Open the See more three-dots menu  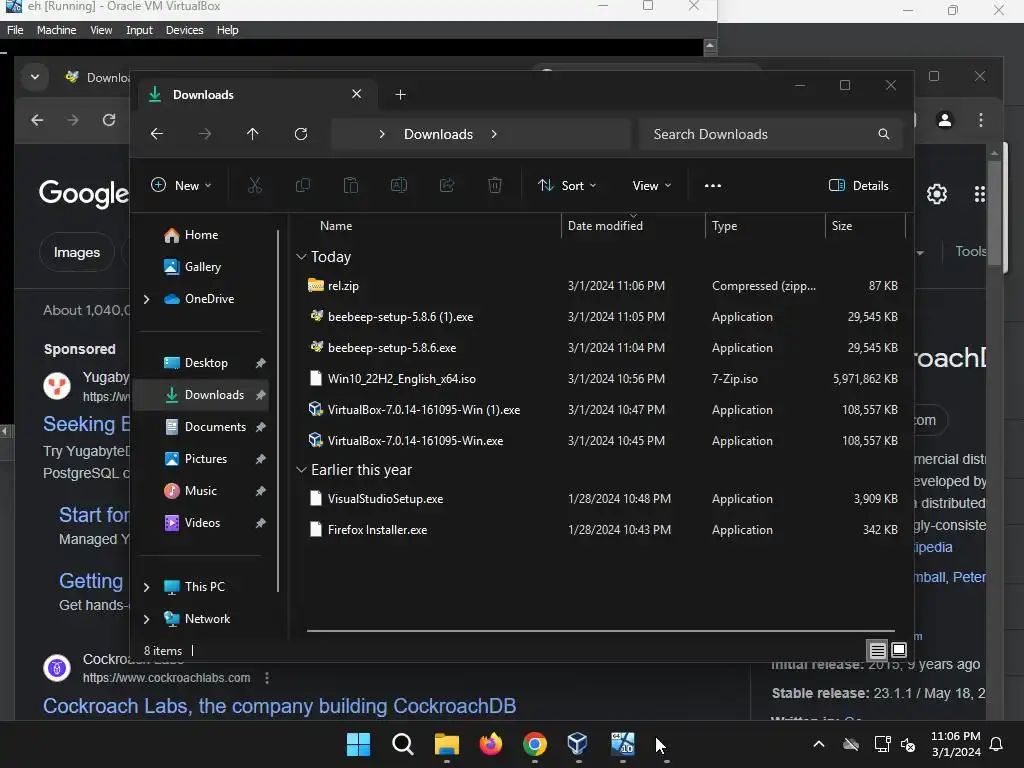click(x=712, y=185)
